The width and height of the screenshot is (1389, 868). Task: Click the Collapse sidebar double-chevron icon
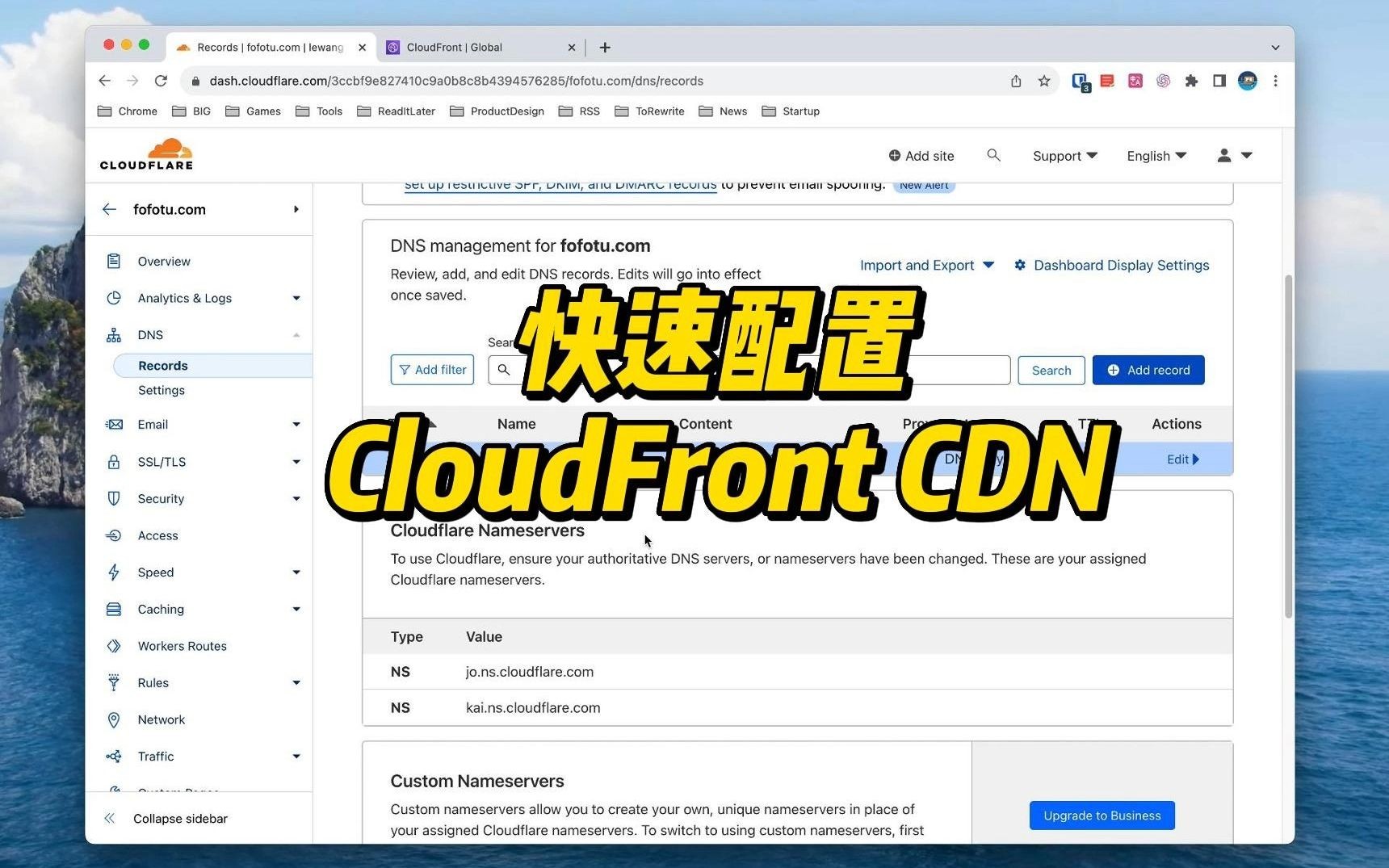coord(110,819)
